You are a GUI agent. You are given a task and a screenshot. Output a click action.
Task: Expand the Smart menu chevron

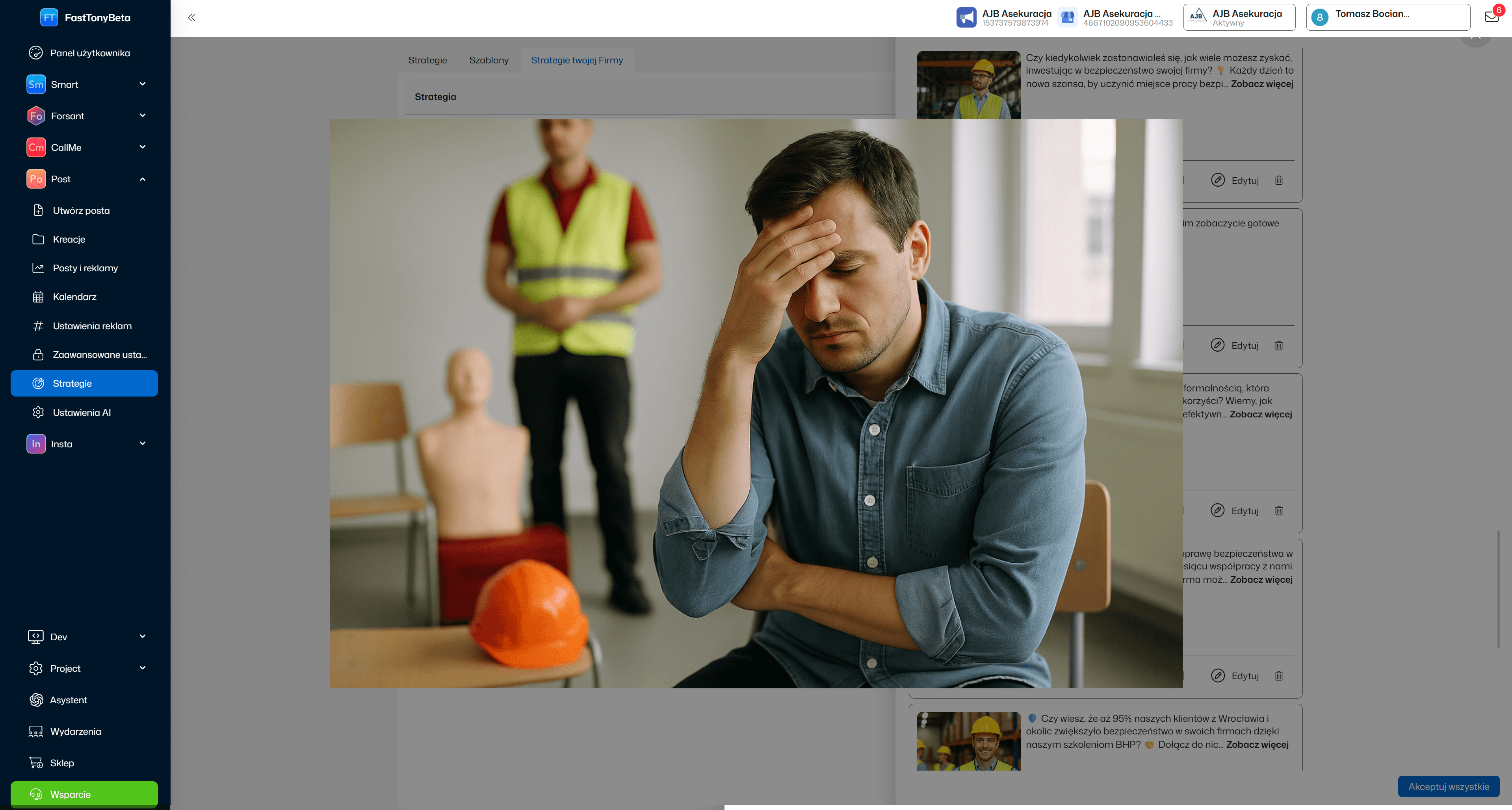pos(142,84)
